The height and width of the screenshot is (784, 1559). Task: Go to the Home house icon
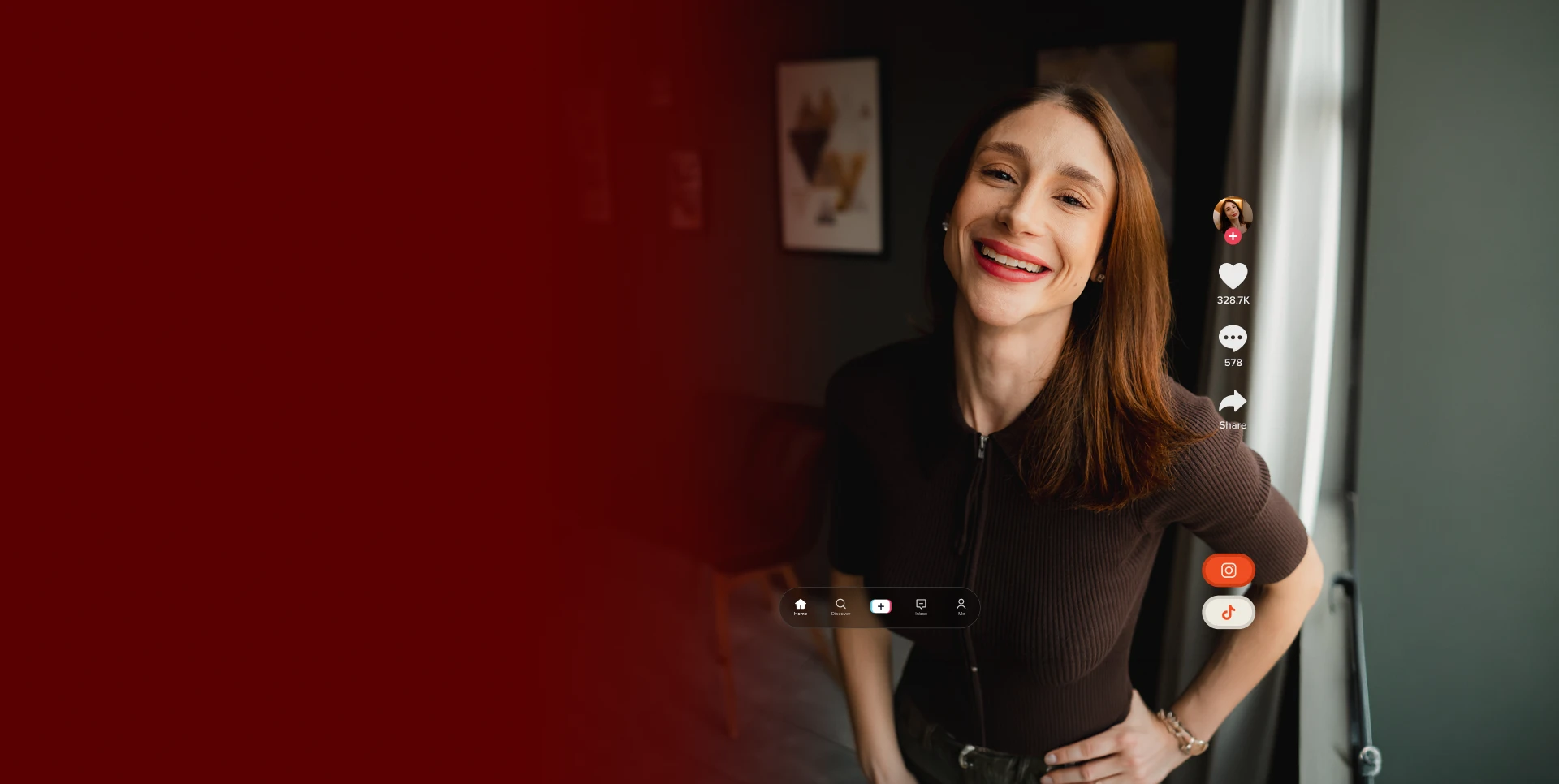[801, 604]
